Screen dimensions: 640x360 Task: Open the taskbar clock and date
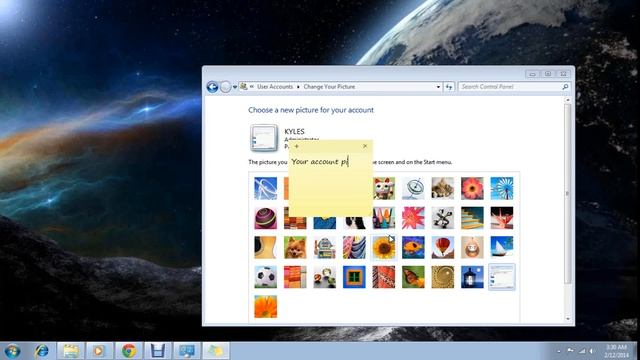click(616, 351)
